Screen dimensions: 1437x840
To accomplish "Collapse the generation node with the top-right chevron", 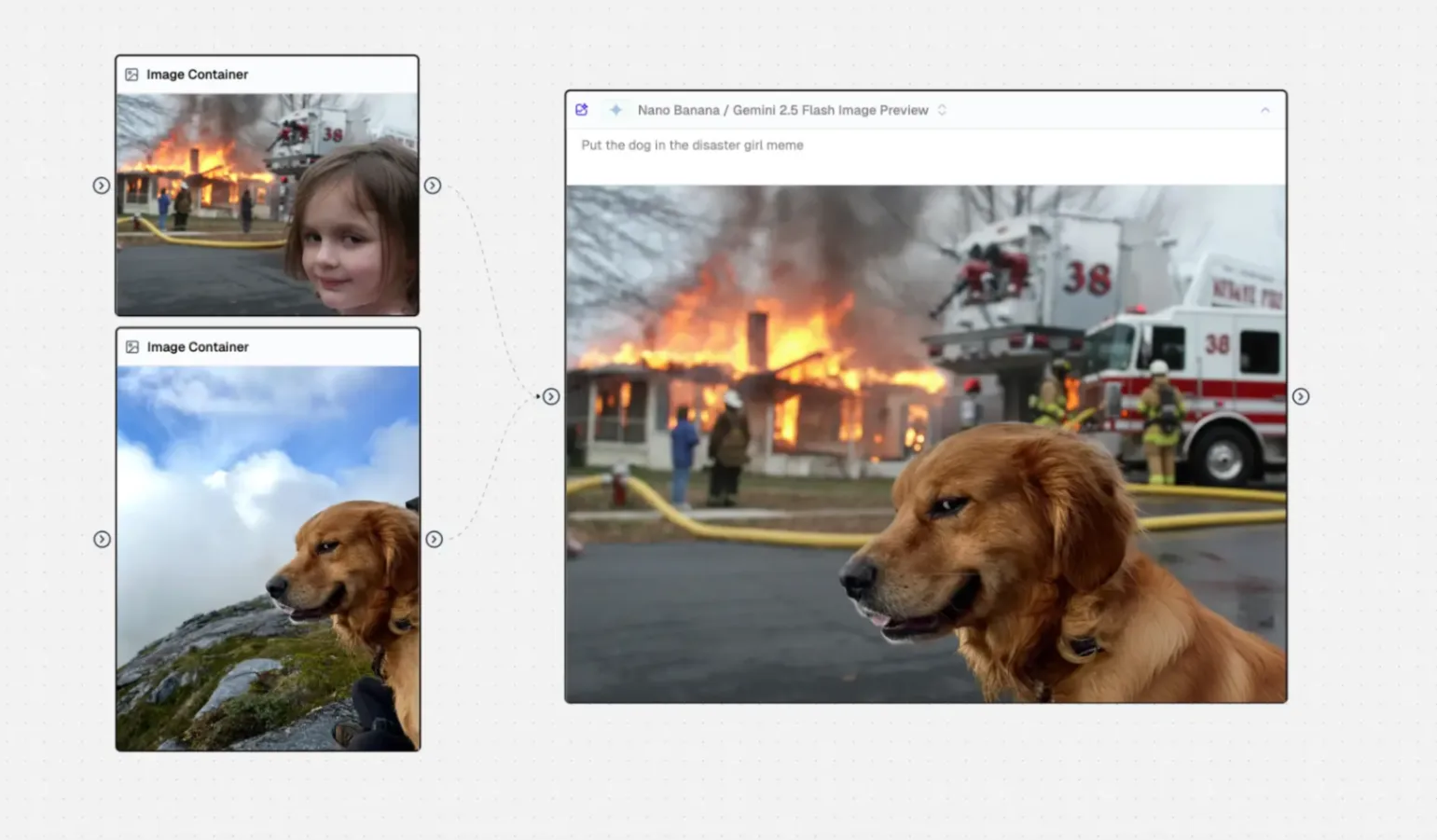I will [1265, 110].
